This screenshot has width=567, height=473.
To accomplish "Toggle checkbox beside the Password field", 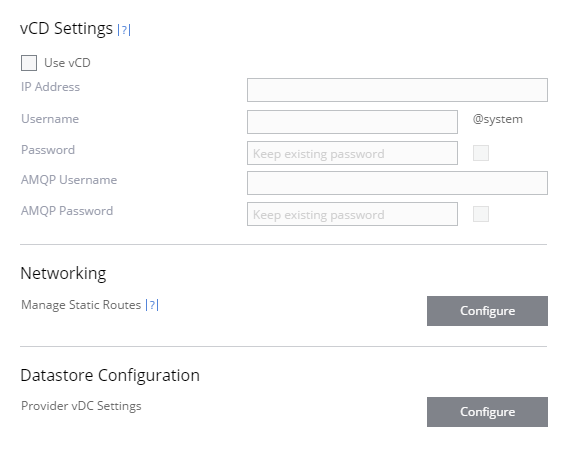I will pos(481,153).
